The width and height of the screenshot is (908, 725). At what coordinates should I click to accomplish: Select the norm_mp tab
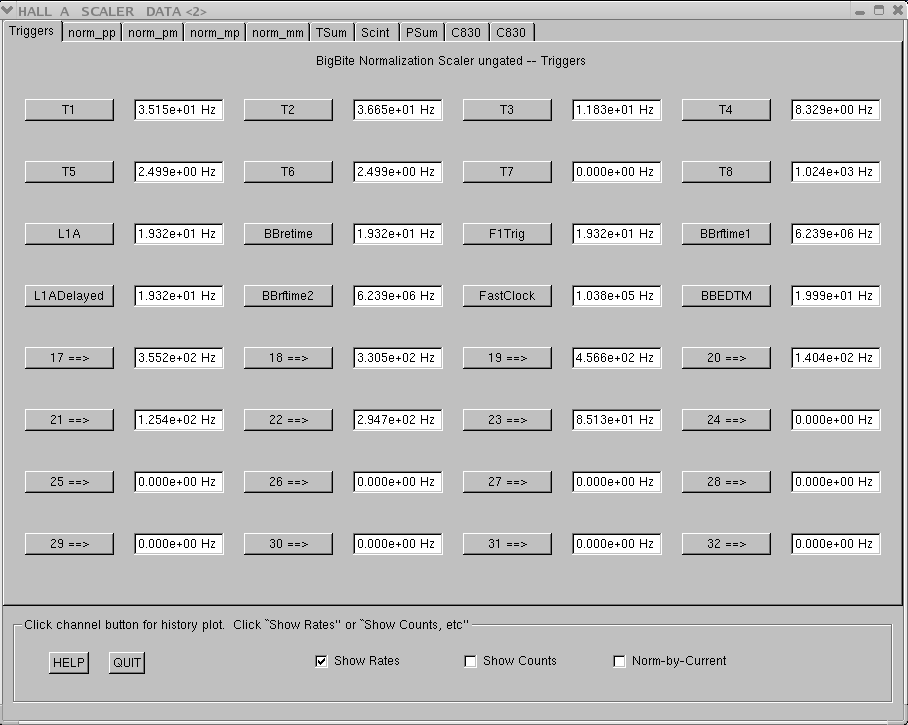(x=215, y=32)
